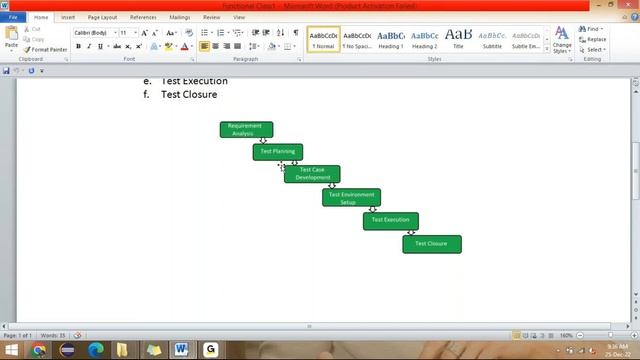The width and height of the screenshot is (640, 360).
Task: Open the font size dropdown showing 11
Action: [136, 33]
